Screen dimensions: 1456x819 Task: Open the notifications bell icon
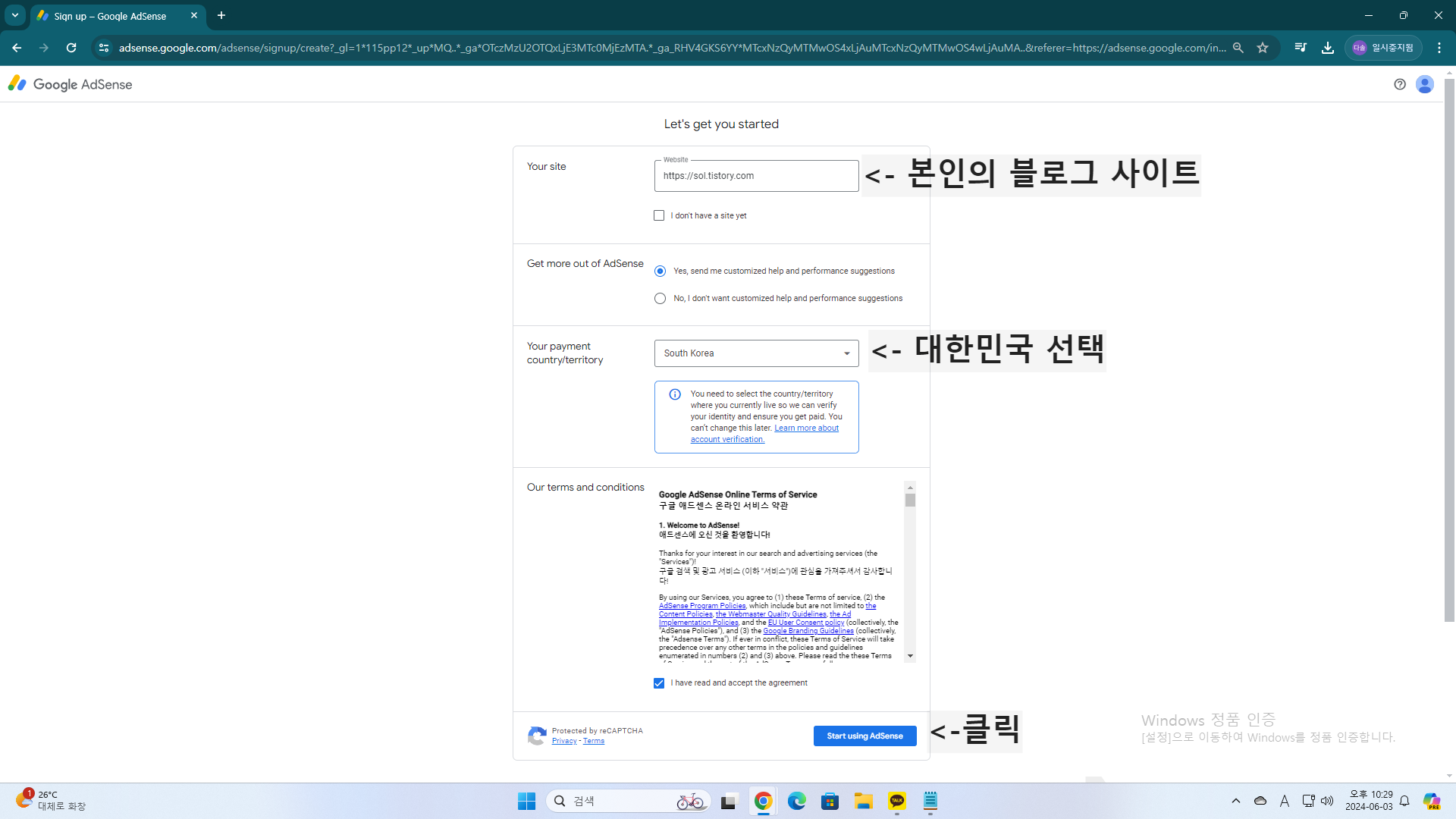tap(1404, 801)
